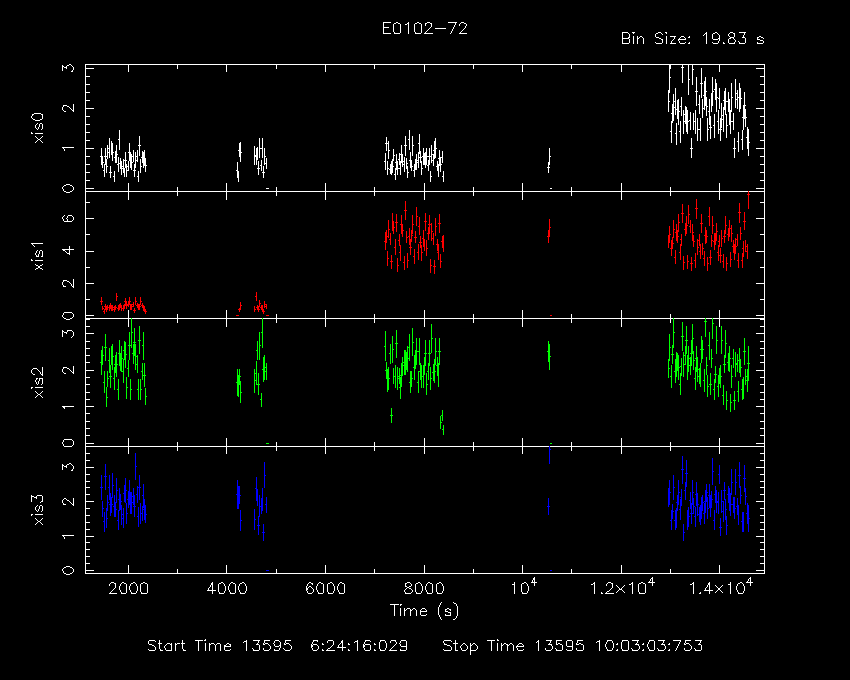Click the 1.2×10^4 tick label
The height and width of the screenshot is (680, 850).
click(x=622, y=587)
